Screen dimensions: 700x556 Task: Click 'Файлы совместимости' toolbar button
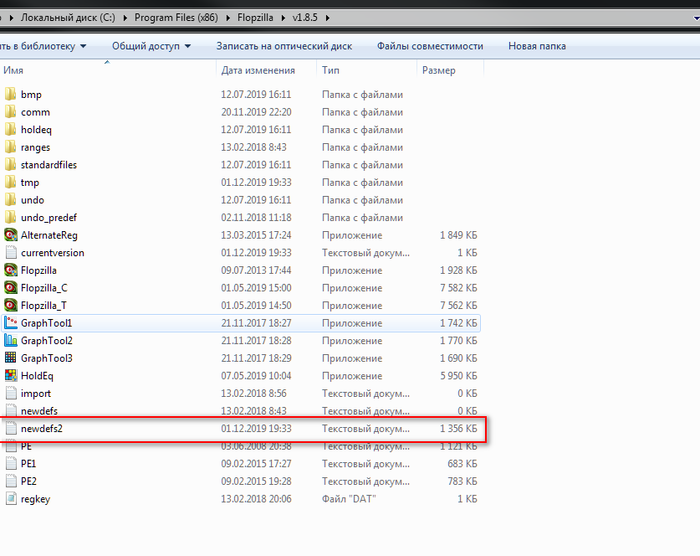(x=430, y=46)
